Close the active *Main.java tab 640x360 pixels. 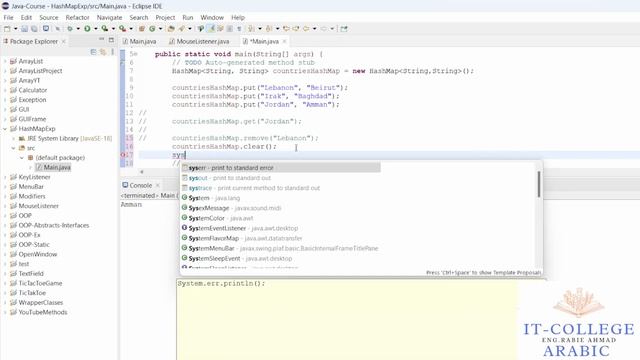(284, 41)
